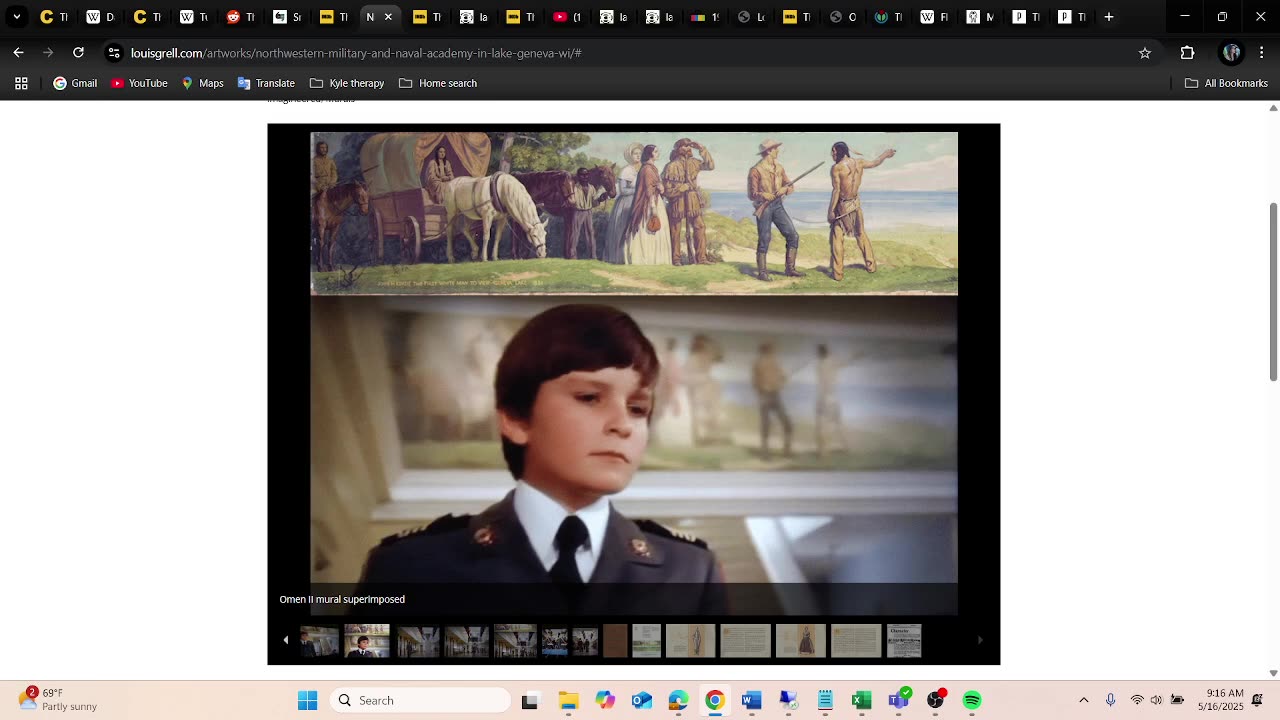The image size is (1280, 720).
Task: Open the clock and date flyout
Action: click(1225, 700)
